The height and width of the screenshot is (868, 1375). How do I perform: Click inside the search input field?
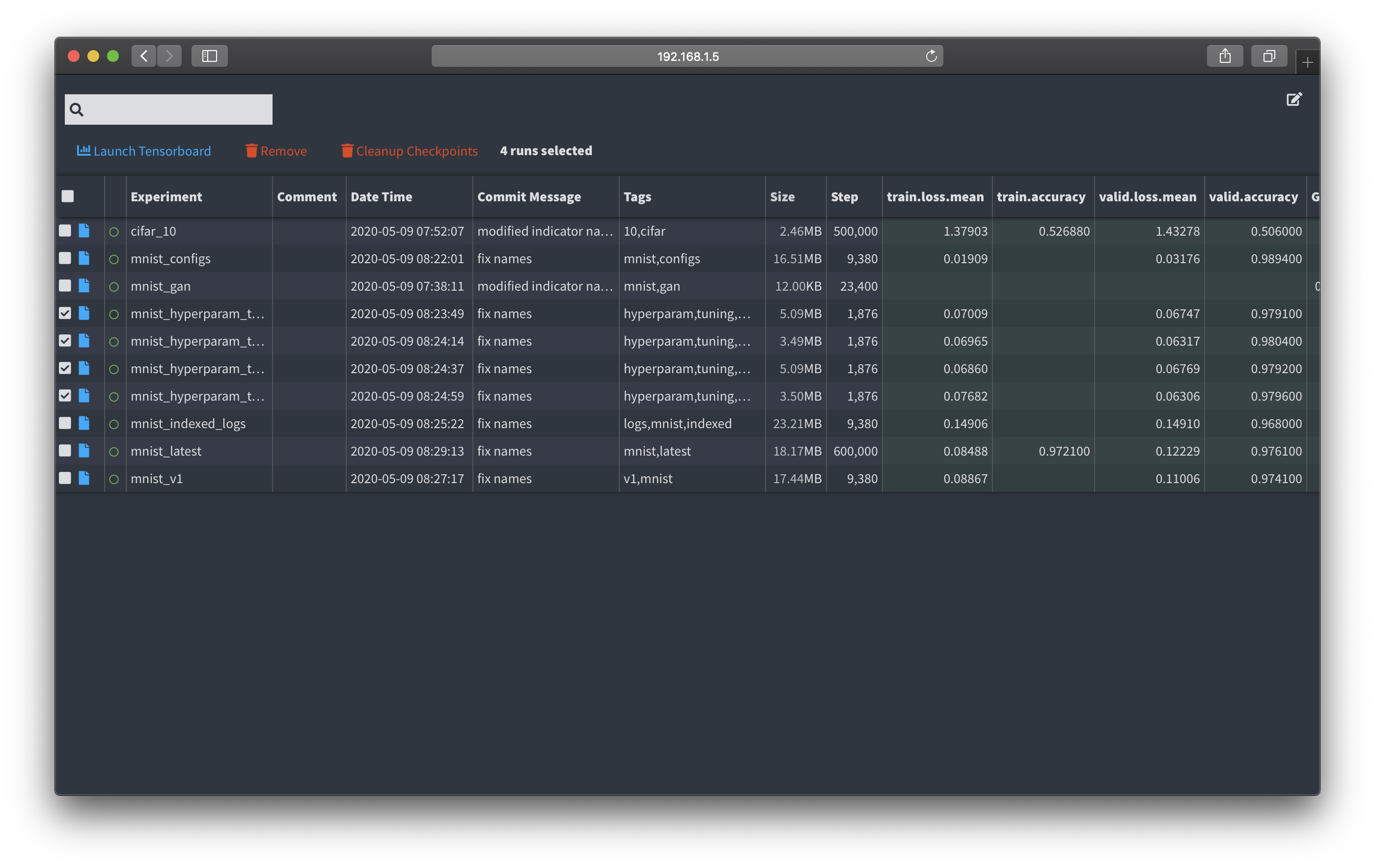[171, 108]
